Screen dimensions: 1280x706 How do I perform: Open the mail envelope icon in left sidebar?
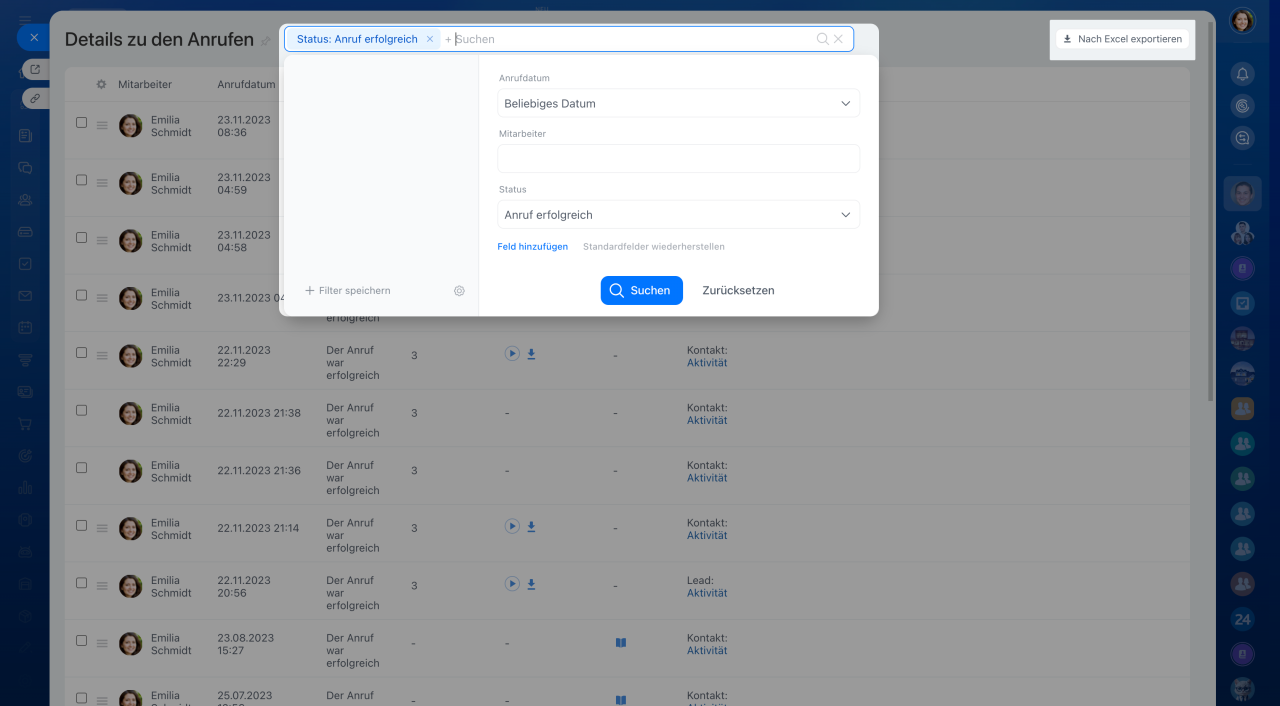(25, 296)
